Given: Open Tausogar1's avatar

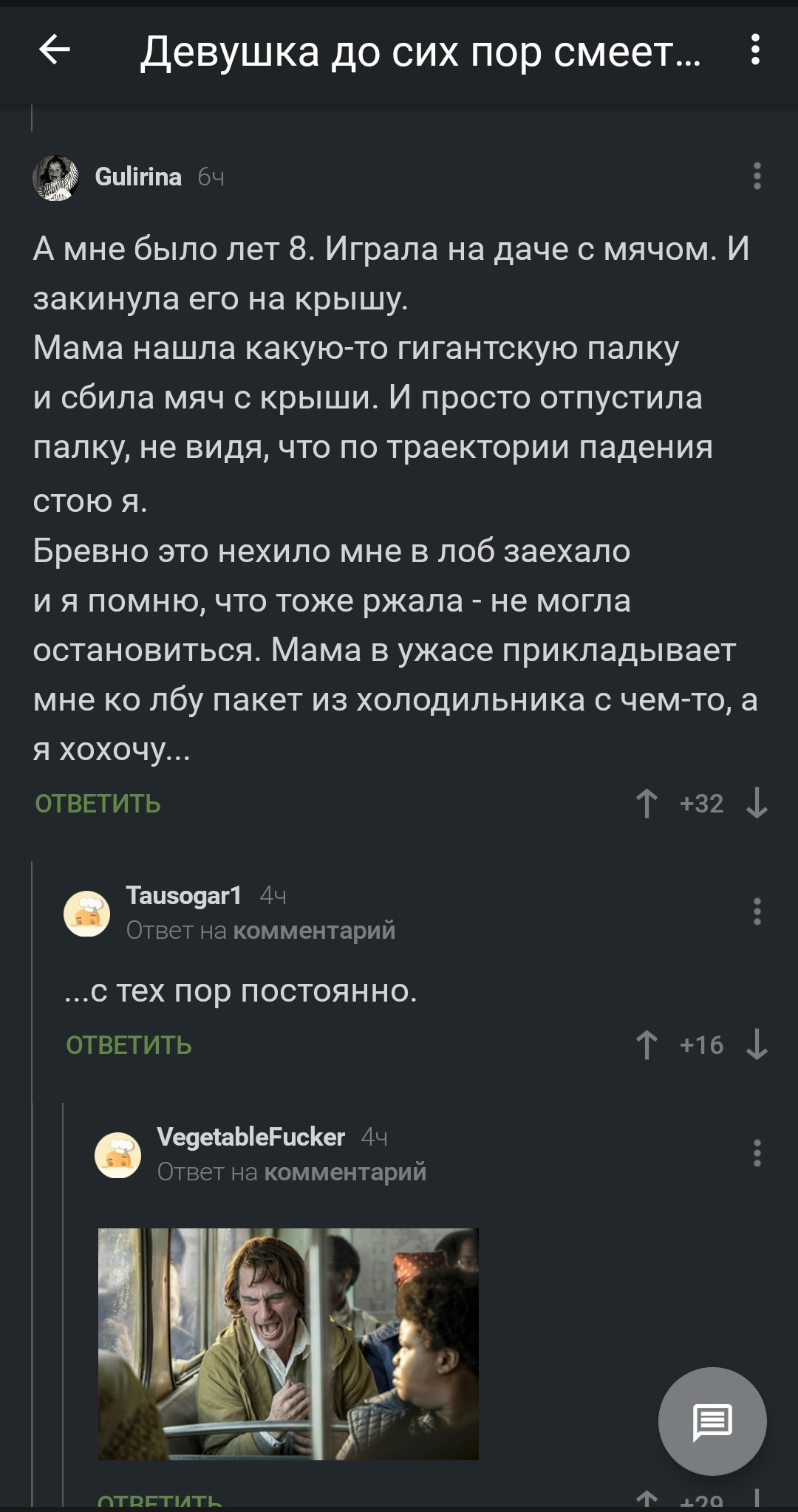Looking at the screenshot, I should (x=87, y=914).
